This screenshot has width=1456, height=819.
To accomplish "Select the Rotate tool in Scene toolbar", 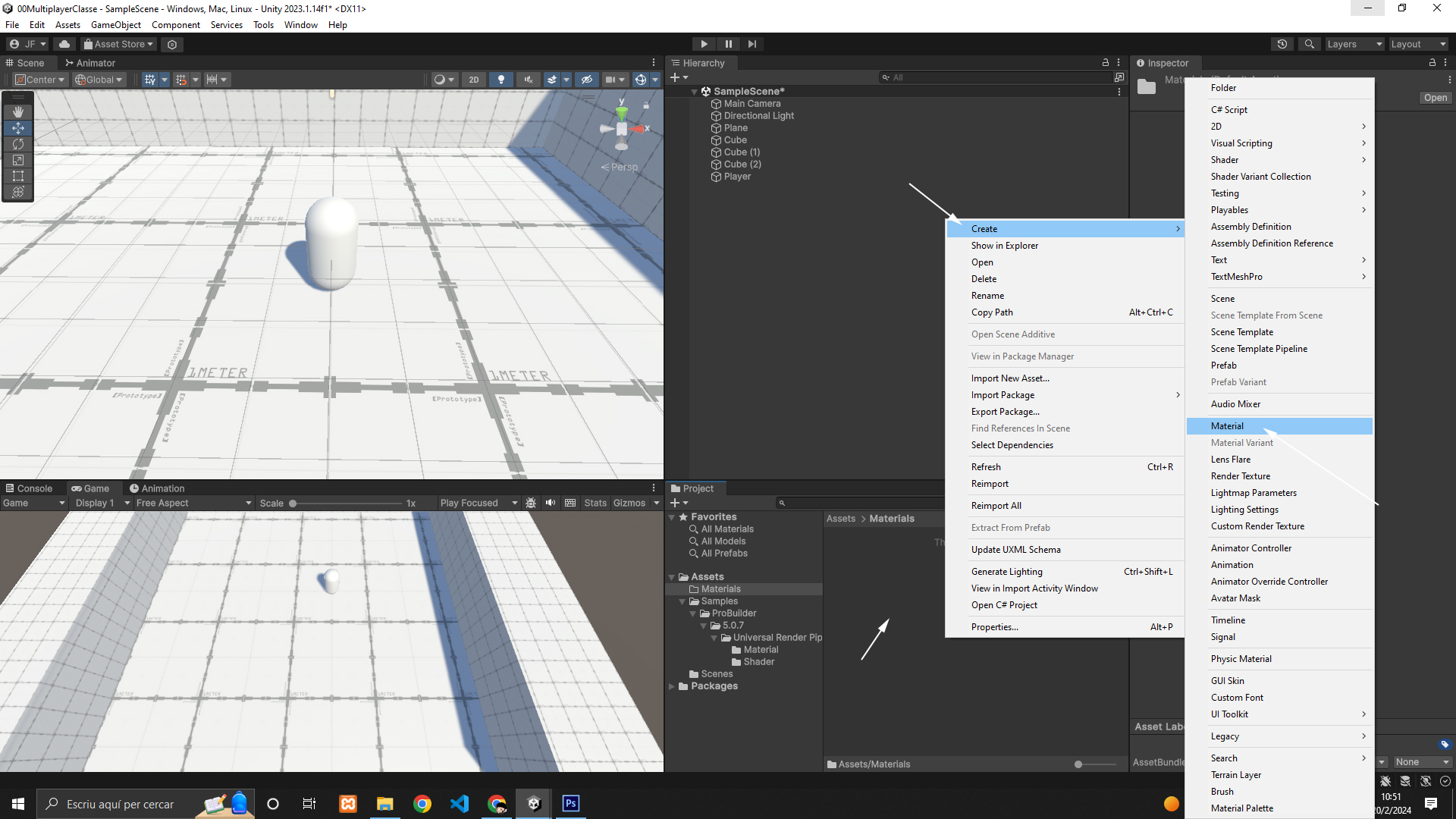I will pyautogui.click(x=18, y=144).
